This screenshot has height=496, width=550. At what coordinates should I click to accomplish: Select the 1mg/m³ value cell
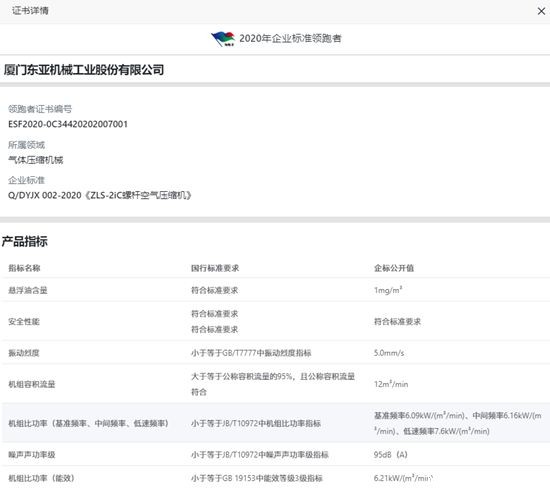click(x=388, y=290)
